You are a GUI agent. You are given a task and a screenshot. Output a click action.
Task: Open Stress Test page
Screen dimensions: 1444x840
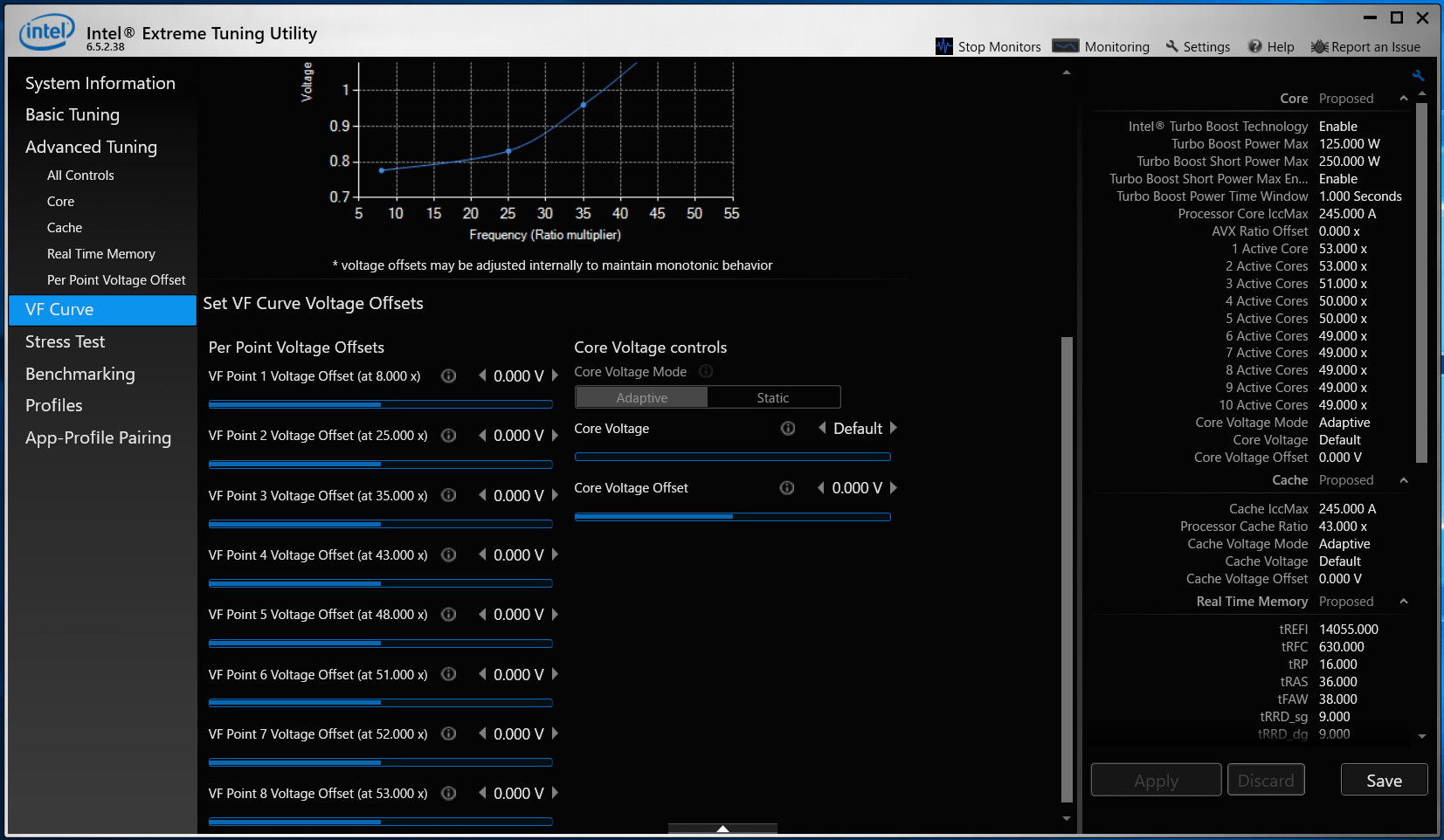(x=66, y=341)
